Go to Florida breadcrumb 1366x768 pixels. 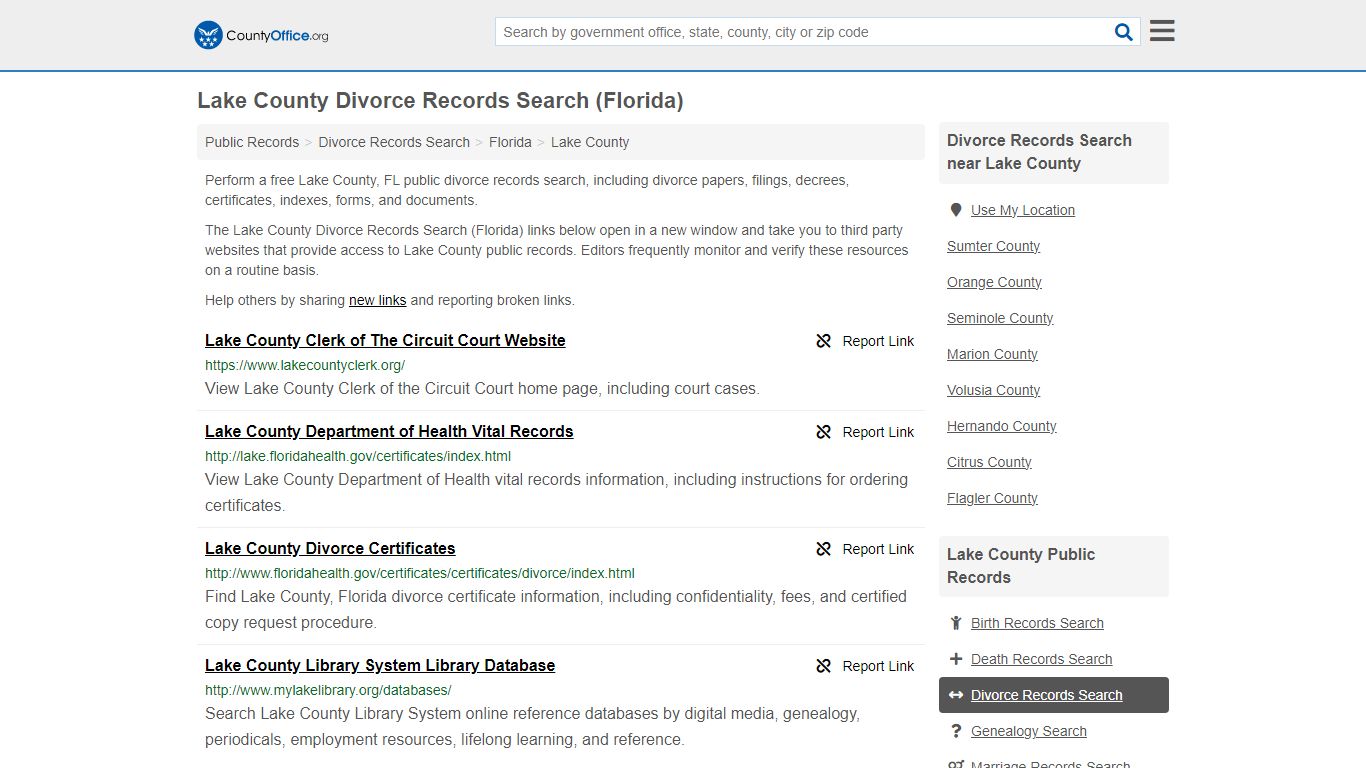(x=510, y=142)
